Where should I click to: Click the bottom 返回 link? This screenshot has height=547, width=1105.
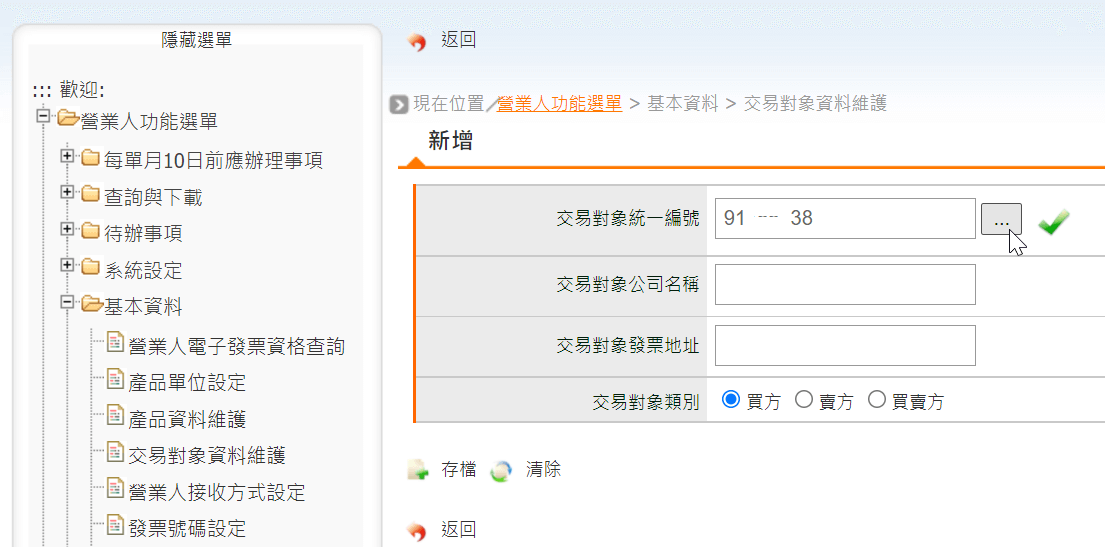pyautogui.click(x=459, y=529)
